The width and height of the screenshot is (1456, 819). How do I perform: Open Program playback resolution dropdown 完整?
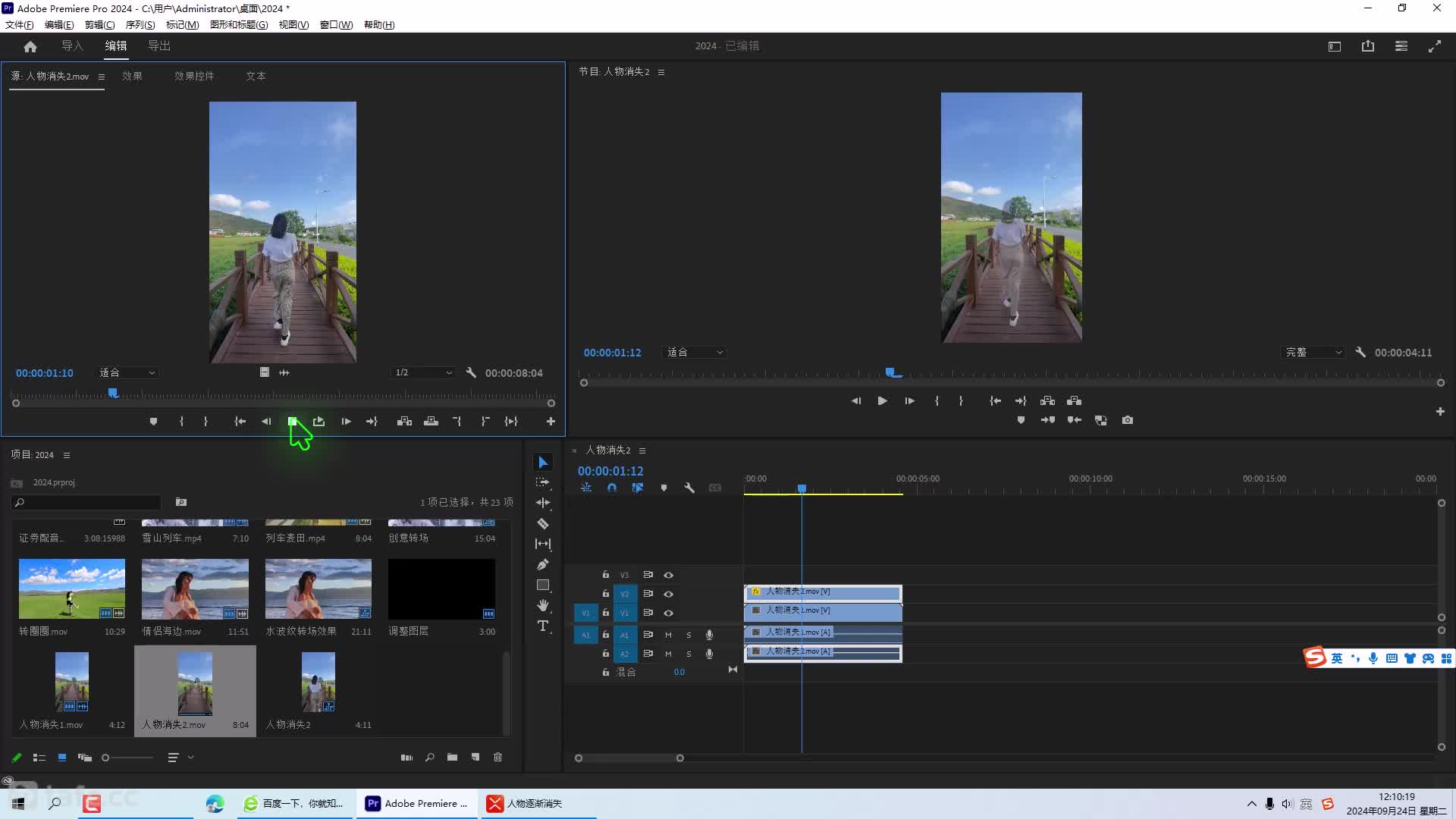(x=1313, y=353)
